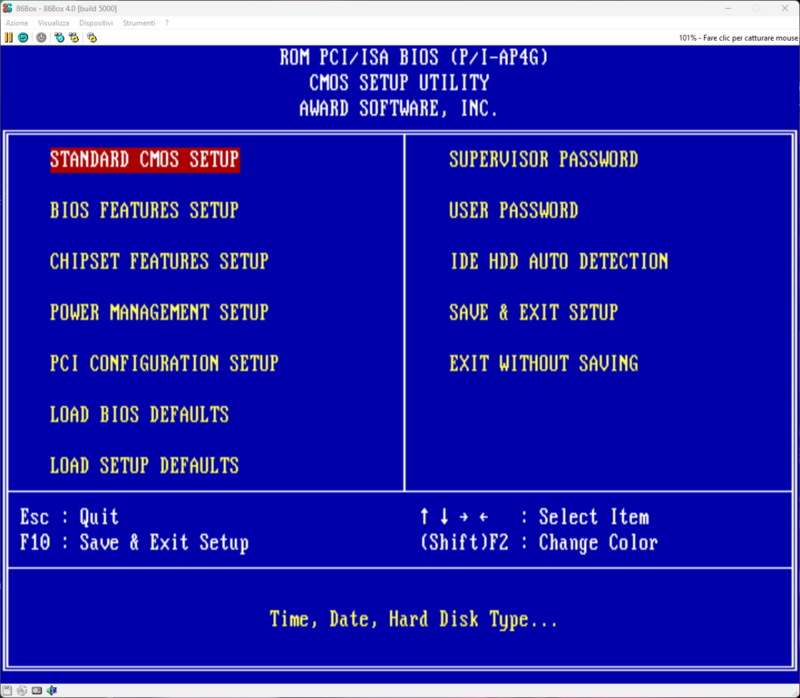Select STANDARD CMOS SETUP entry
The height and width of the screenshot is (698, 800).
[x=145, y=160]
